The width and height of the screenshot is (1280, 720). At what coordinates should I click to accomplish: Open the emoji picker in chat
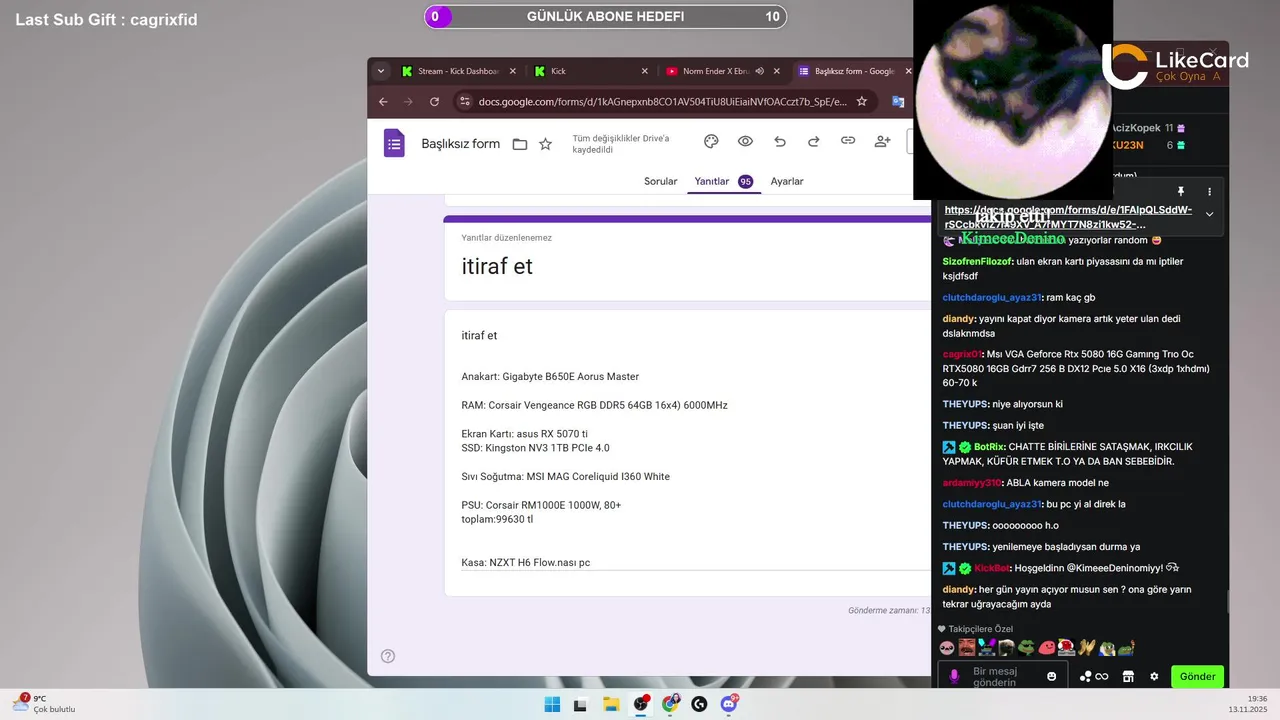click(x=1051, y=677)
